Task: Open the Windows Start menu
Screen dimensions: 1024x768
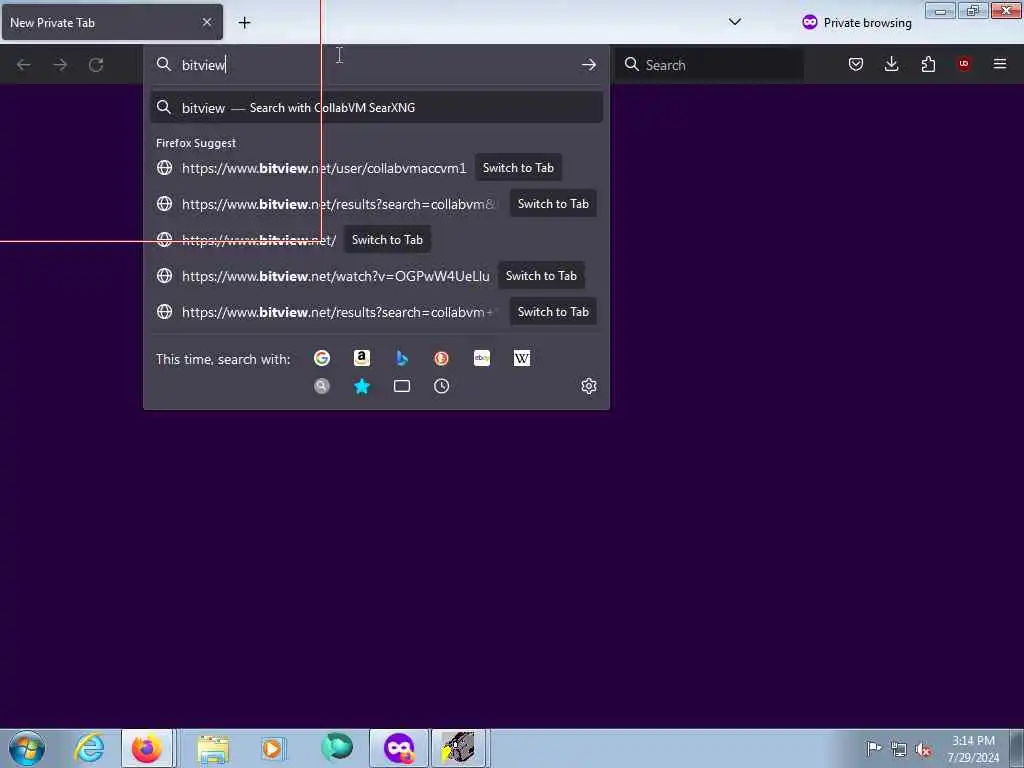Action: point(26,748)
